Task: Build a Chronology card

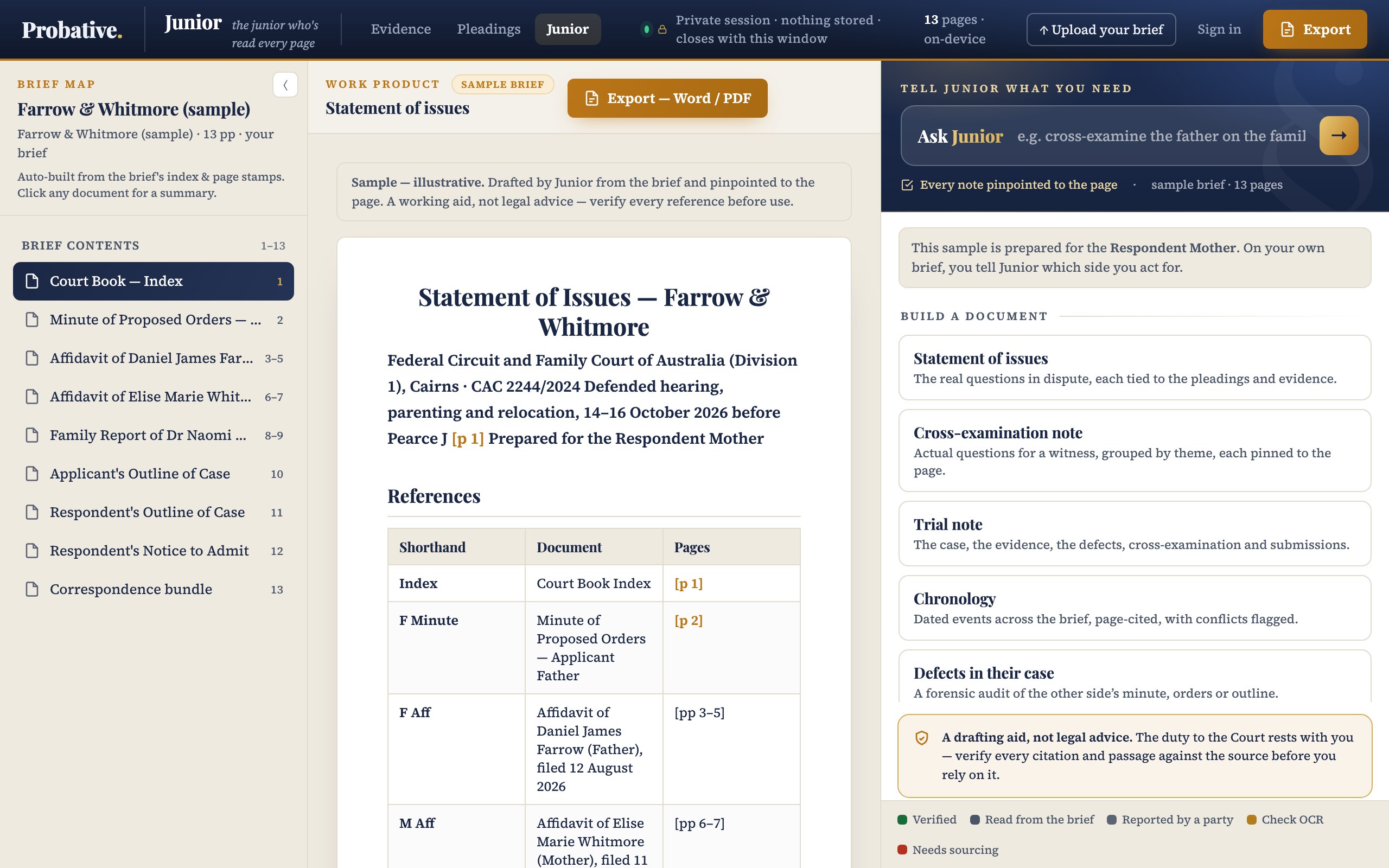Action: (x=1135, y=608)
